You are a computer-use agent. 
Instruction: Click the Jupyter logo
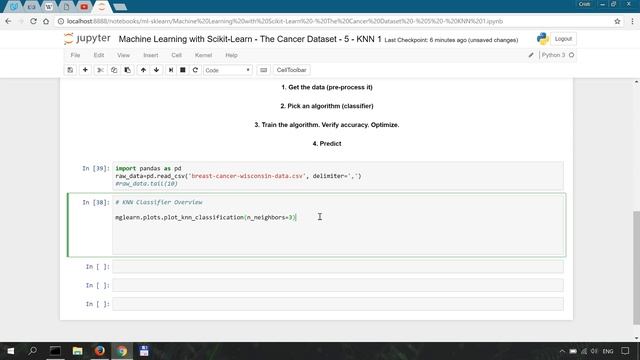point(87,39)
